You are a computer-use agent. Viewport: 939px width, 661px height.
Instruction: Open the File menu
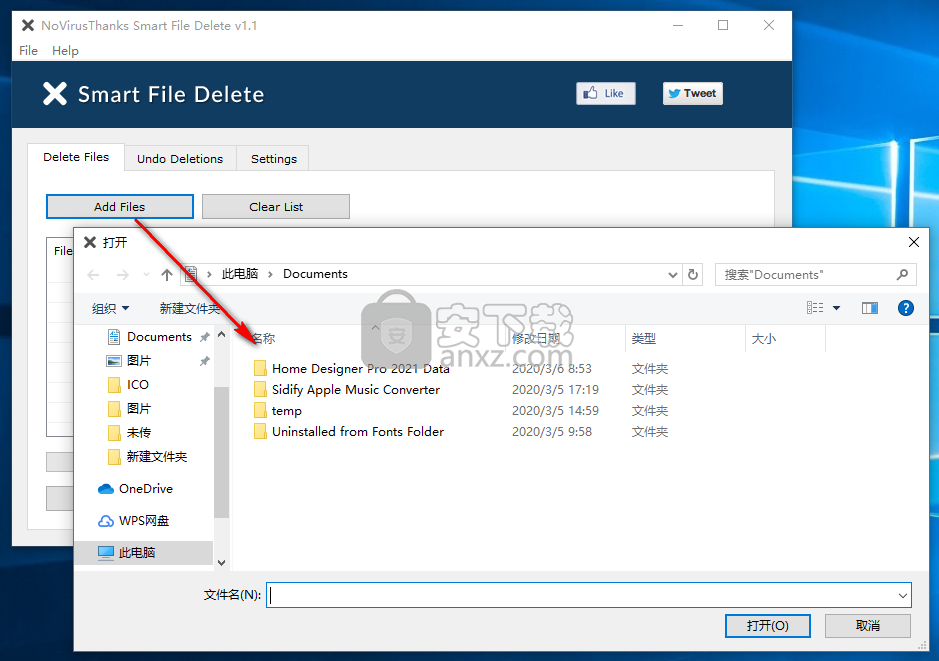tap(28, 51)
